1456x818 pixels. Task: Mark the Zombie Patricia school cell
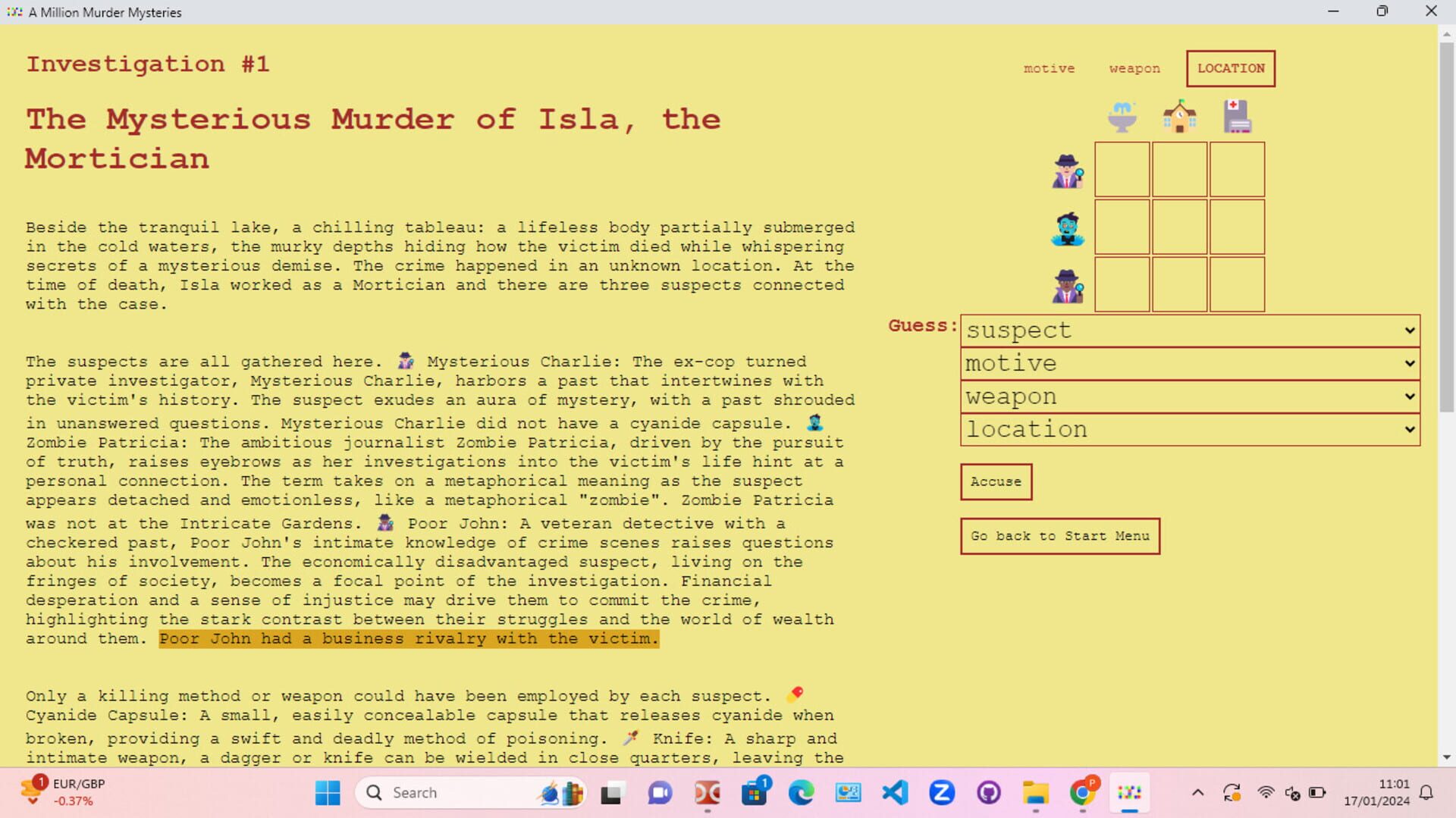[1178, 227]
